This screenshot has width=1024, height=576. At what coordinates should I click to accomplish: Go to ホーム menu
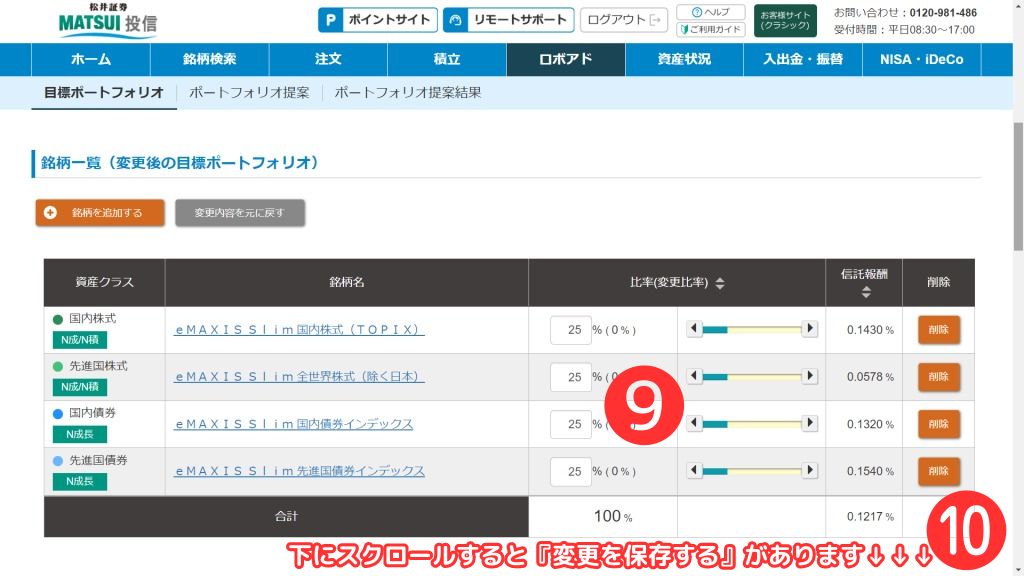[x=91, y=59]
